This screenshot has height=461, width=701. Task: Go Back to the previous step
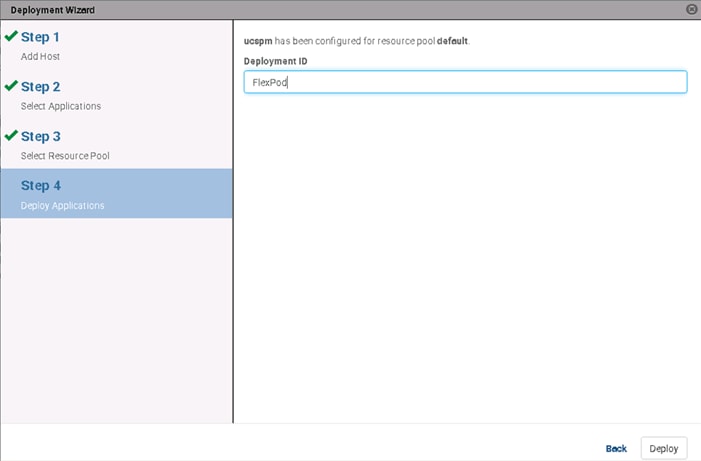tap(616, 448)
